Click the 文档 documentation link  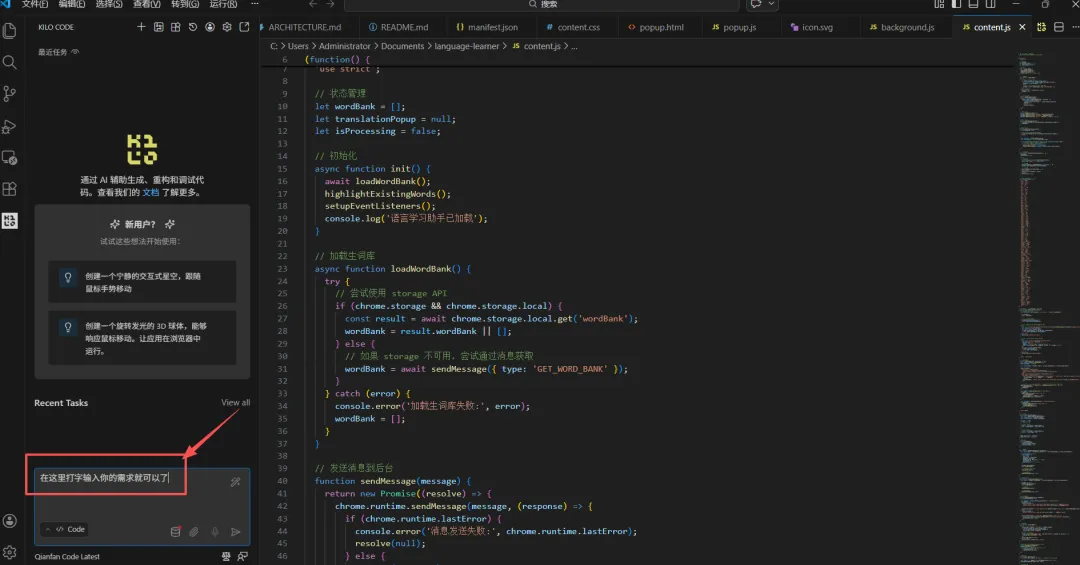pos(151,192)
